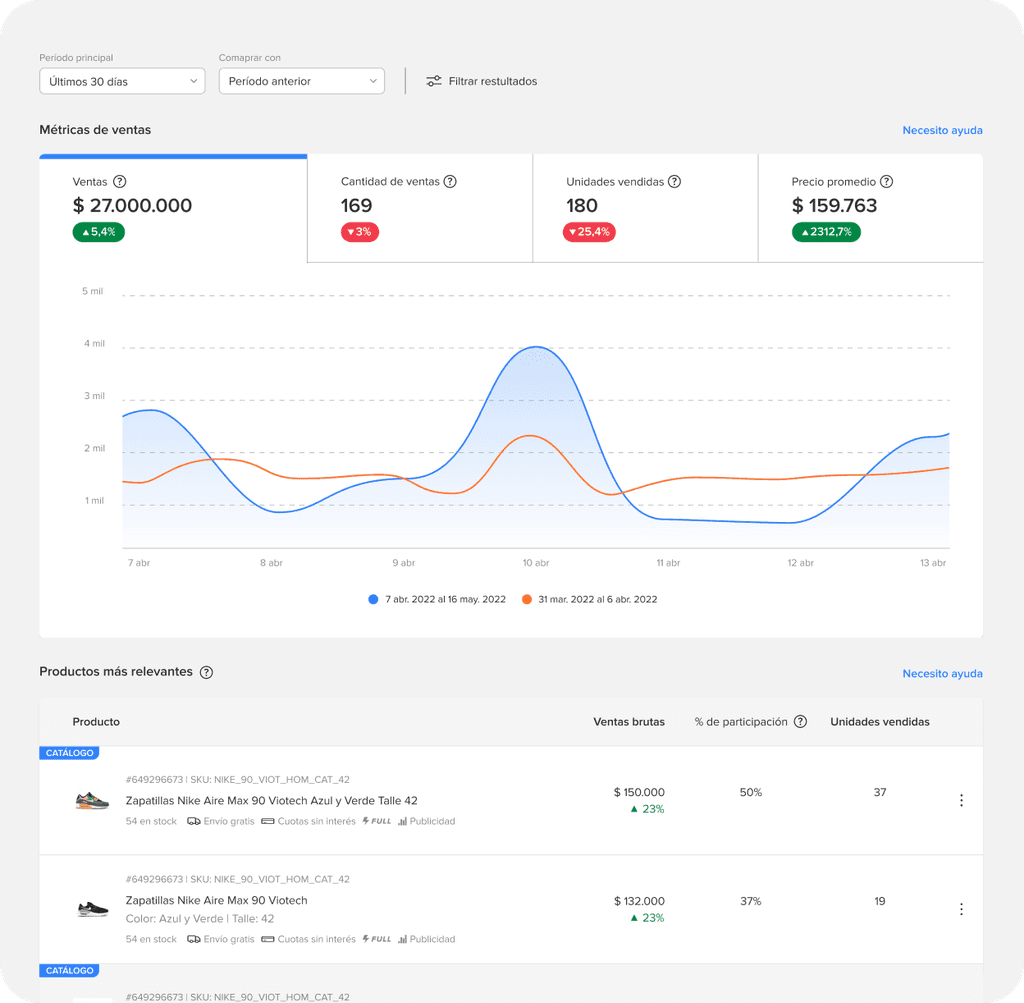Click the 37 units sold value
The height and width of the screenshot is (1003, 1024).
click(880, 792)
